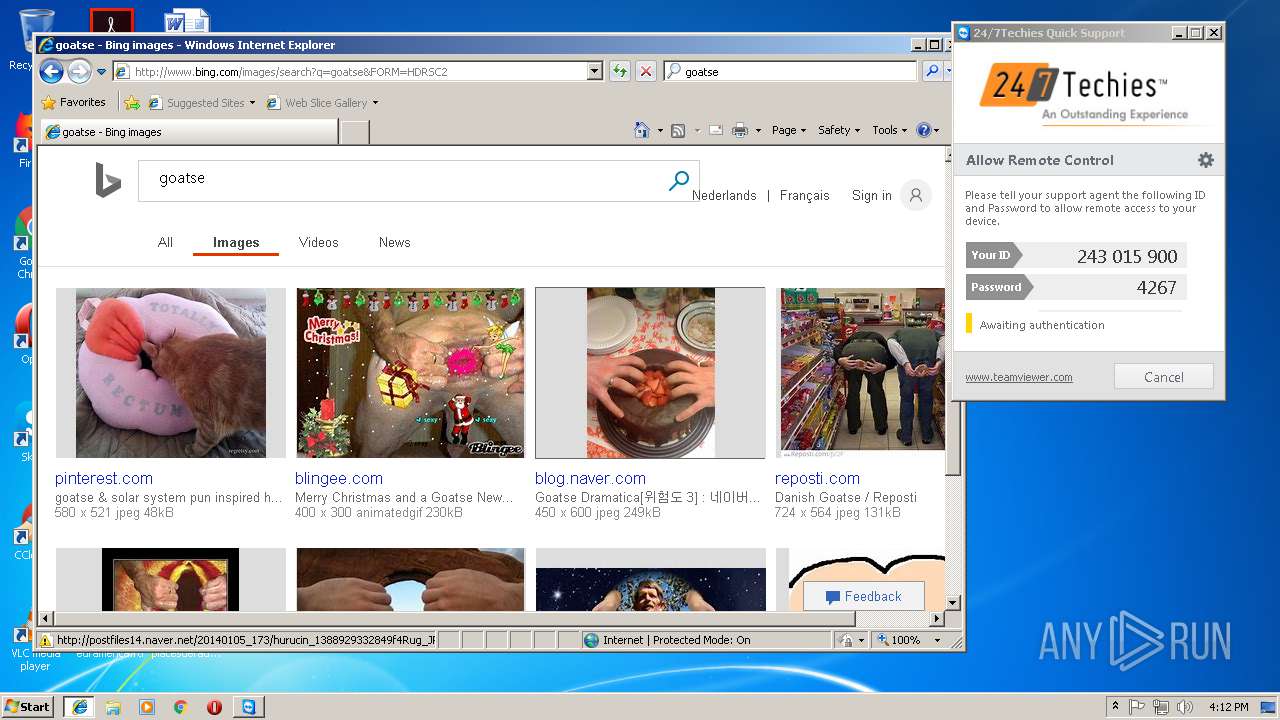Open the Home button dropdown arrow

click(660, 131)
